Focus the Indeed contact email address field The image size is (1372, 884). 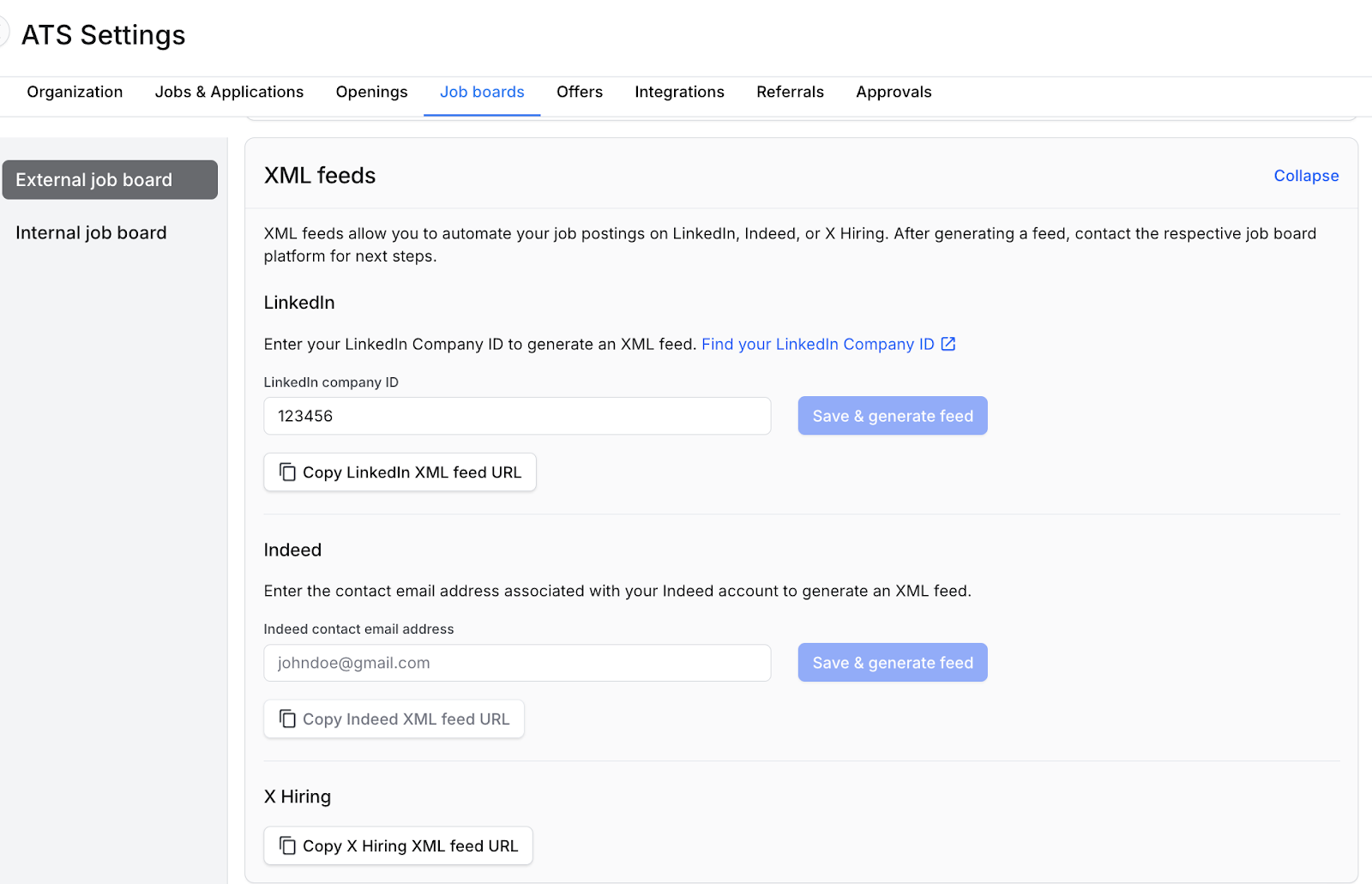point(517,663)
